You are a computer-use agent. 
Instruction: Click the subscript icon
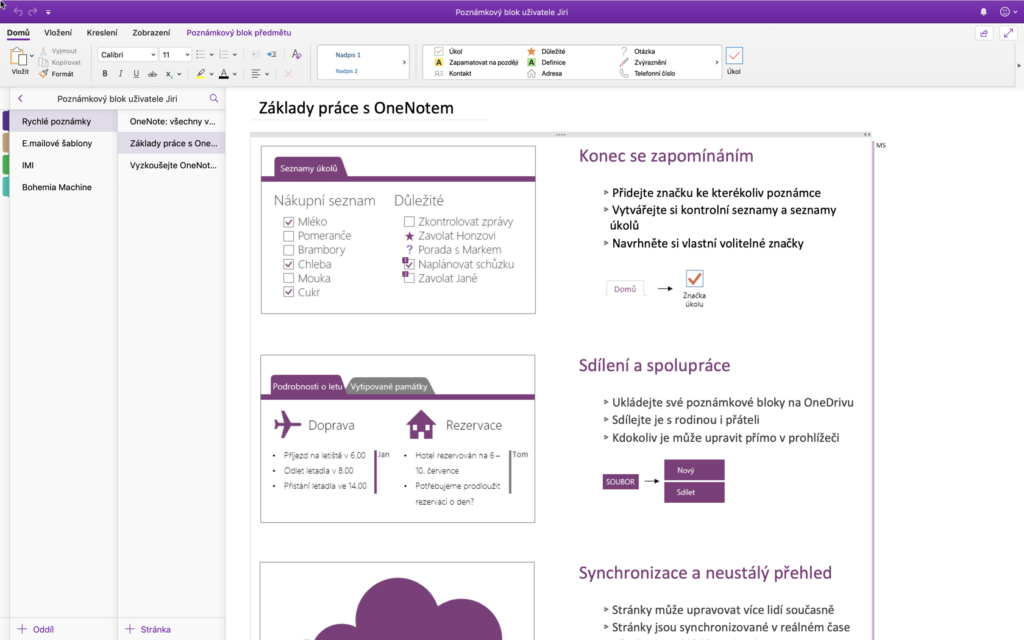(x=168, y=74)
